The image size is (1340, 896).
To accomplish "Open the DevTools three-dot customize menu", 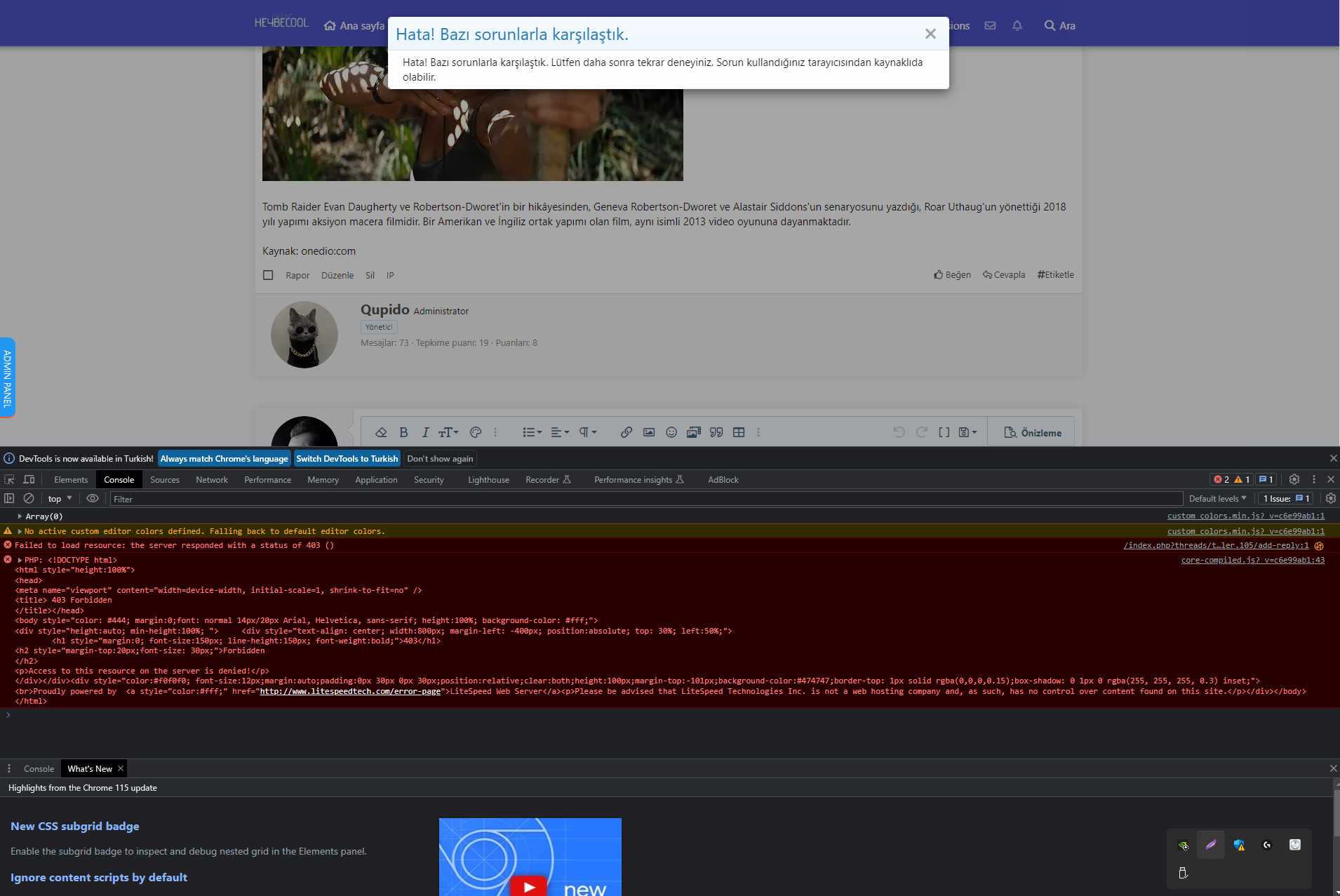I will [x=1314, y=479].
